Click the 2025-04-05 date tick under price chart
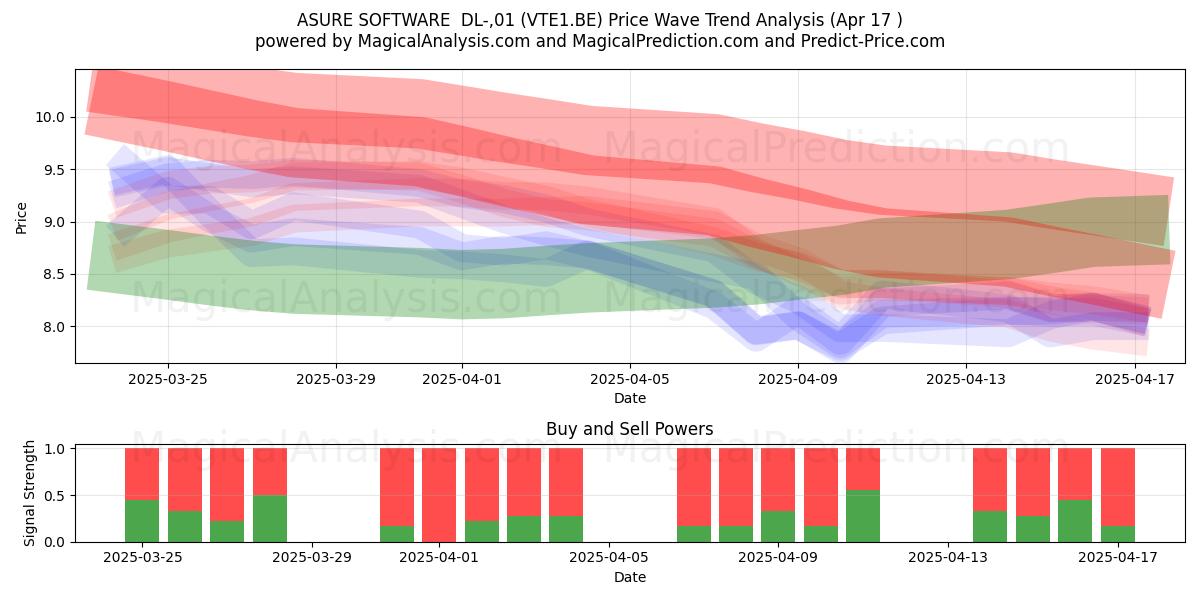The height and width of the screenshot is (600, 1200). click(x=630, y=379)
